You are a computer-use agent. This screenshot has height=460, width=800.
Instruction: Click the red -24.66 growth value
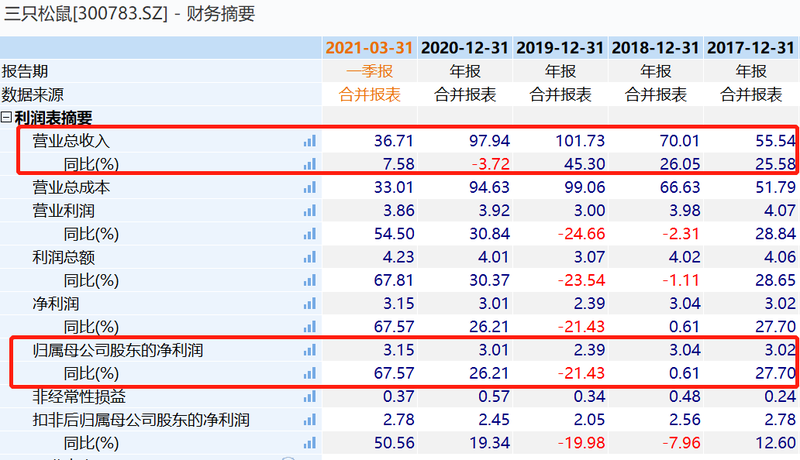(x=581, y=234)
